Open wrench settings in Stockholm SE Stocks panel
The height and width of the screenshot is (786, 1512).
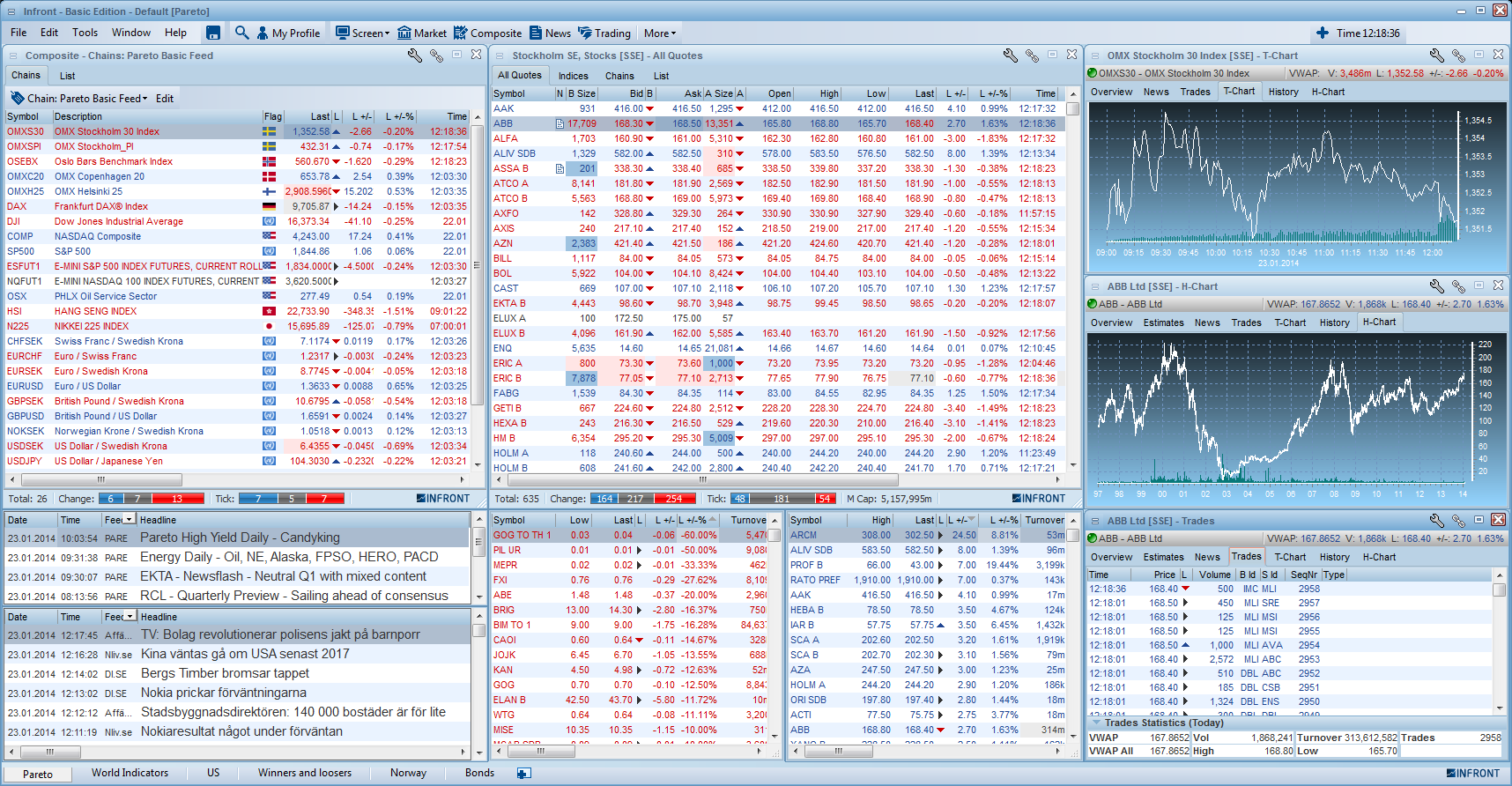click(x=1011, y=55)
